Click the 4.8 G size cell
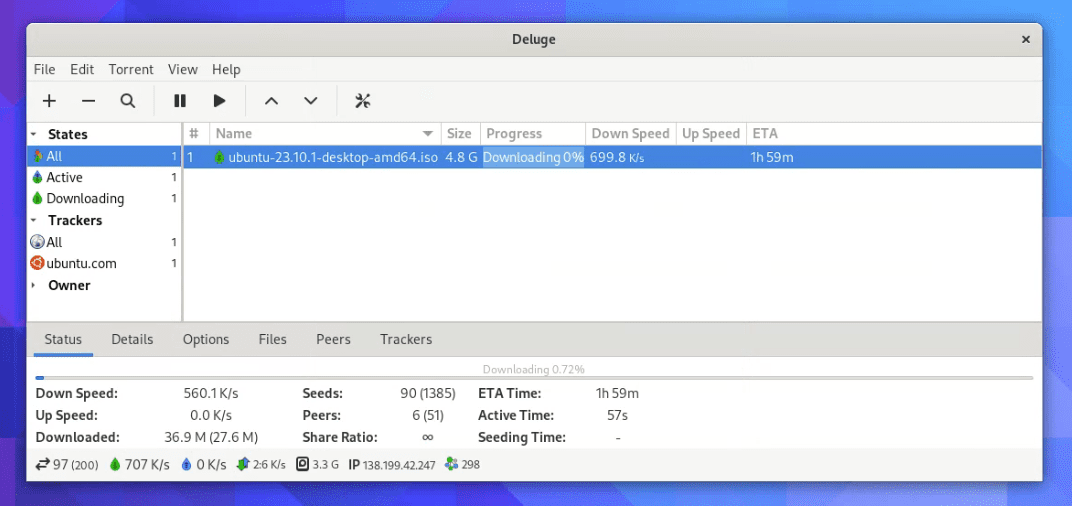Viewport: 1072px width, 506px height. pos(461,157)
